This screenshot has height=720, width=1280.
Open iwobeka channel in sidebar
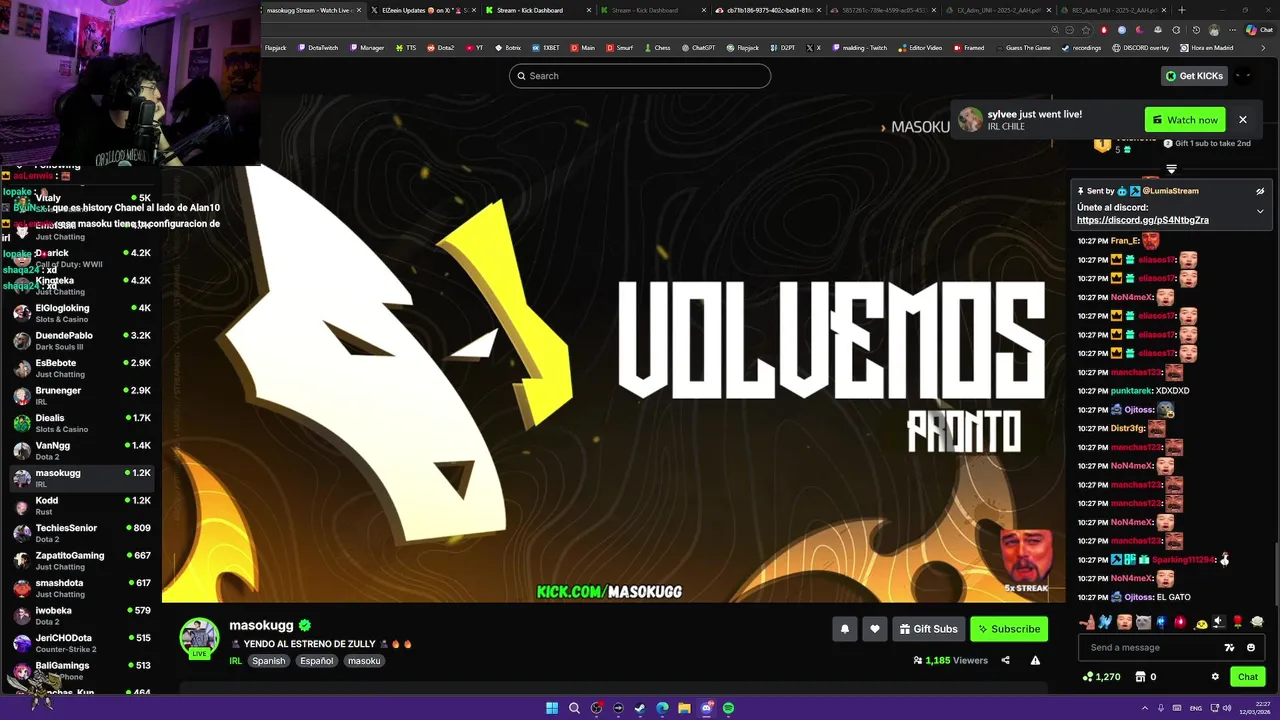[81, 616]
